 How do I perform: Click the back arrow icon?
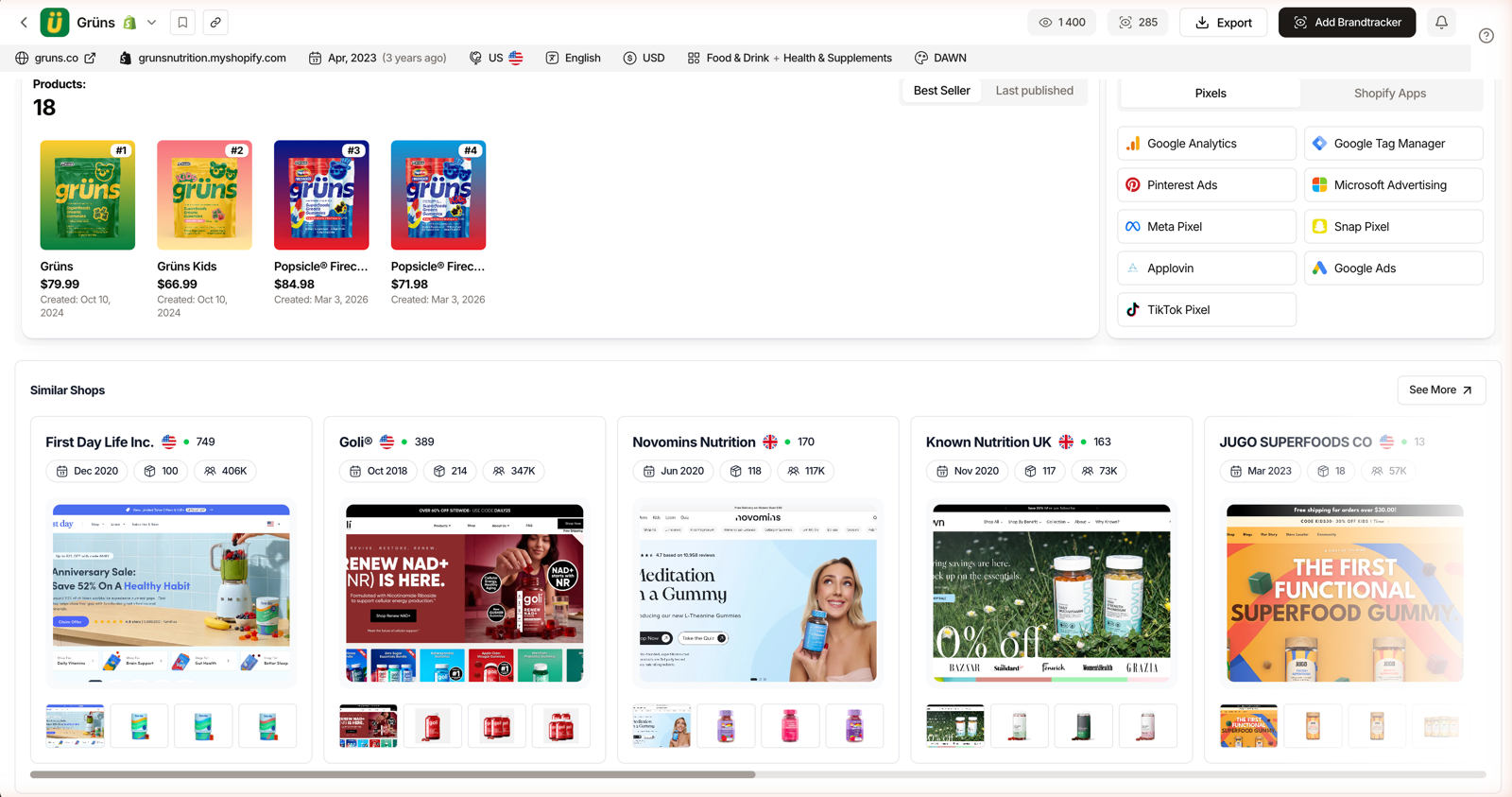pyautogui.click(x=24, y=23)
